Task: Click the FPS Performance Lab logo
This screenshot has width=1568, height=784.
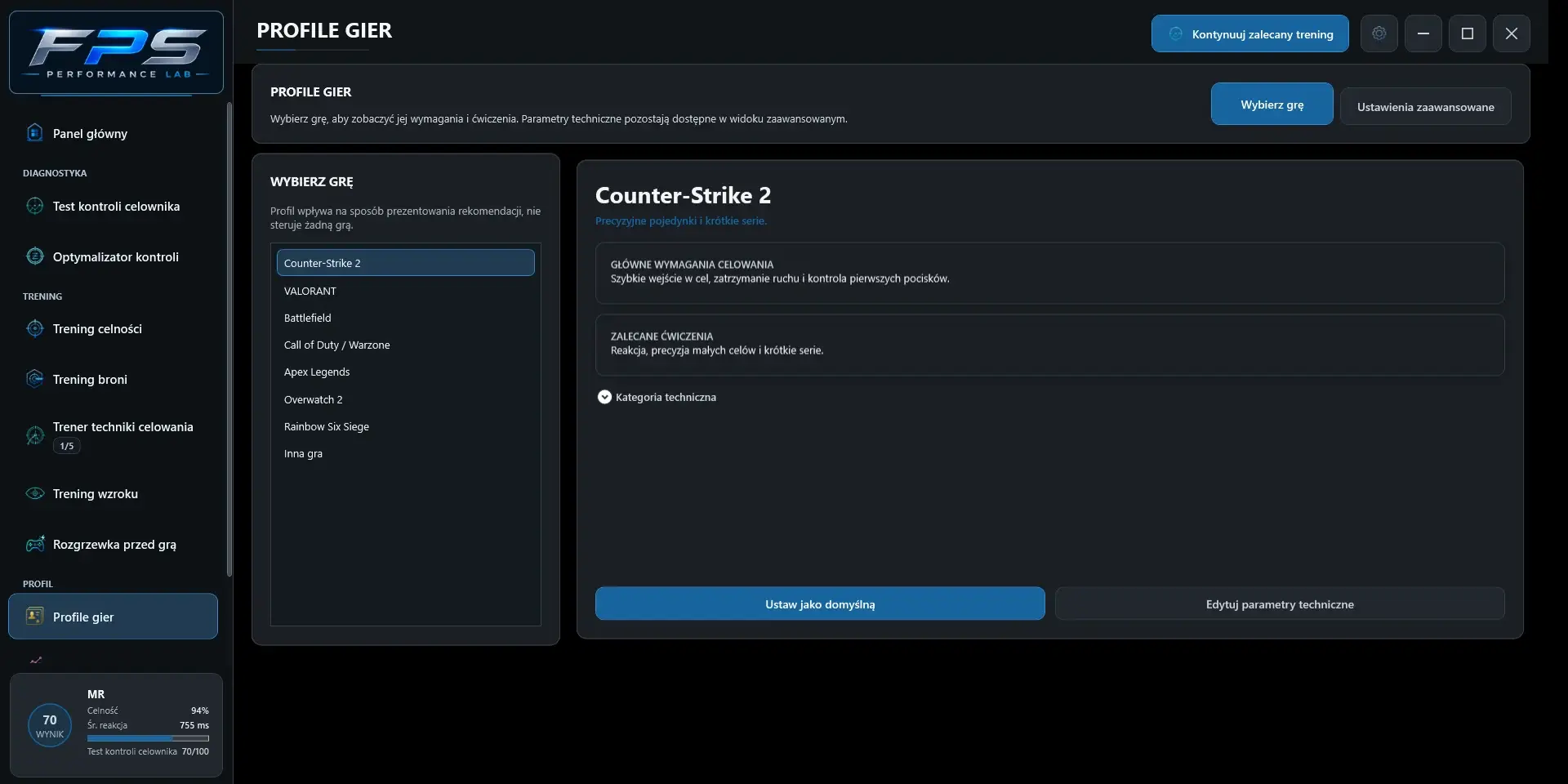Action: pyautogui.click(x=116, y=52)
